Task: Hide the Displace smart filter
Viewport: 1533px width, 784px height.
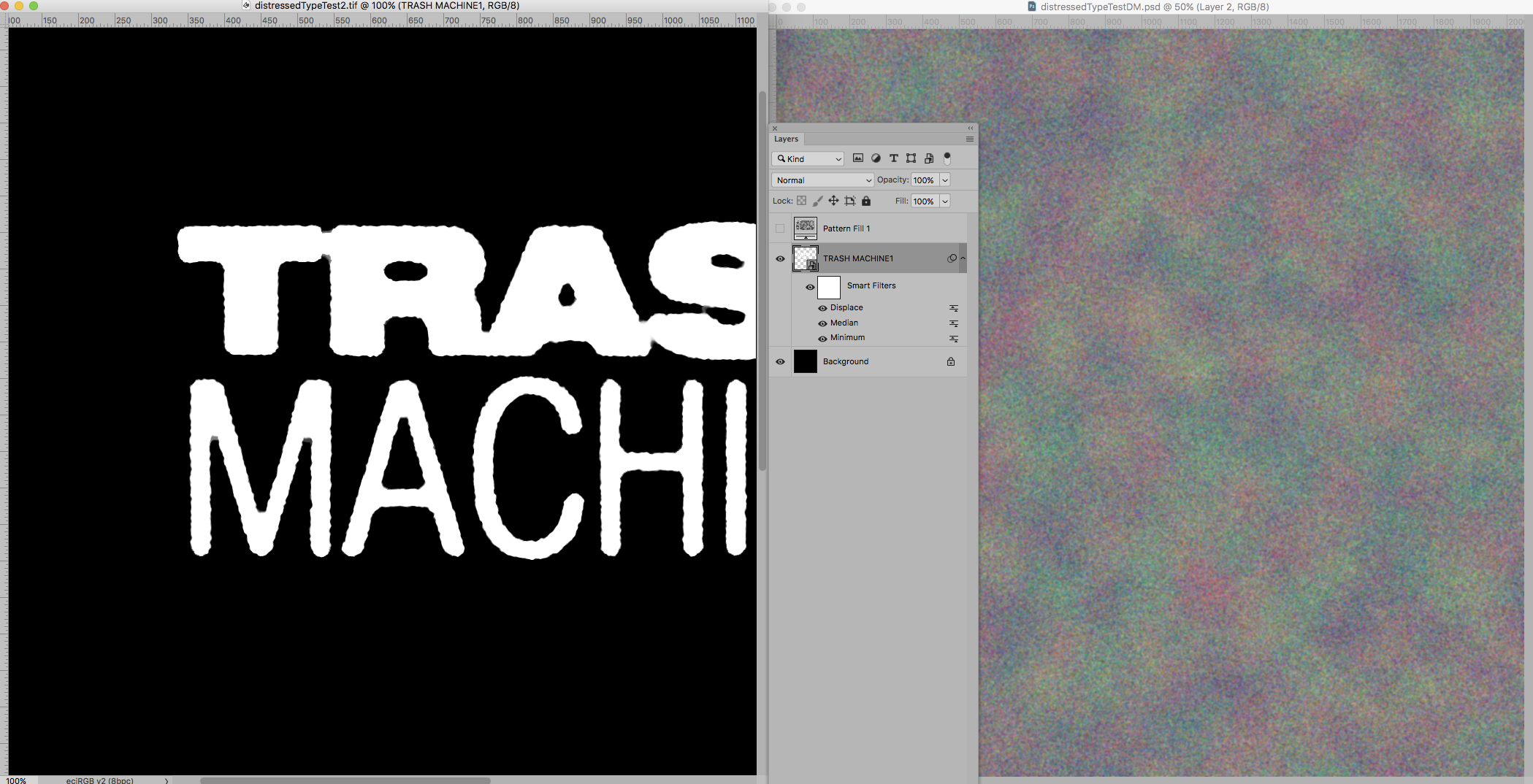Action: click(822, 308)
